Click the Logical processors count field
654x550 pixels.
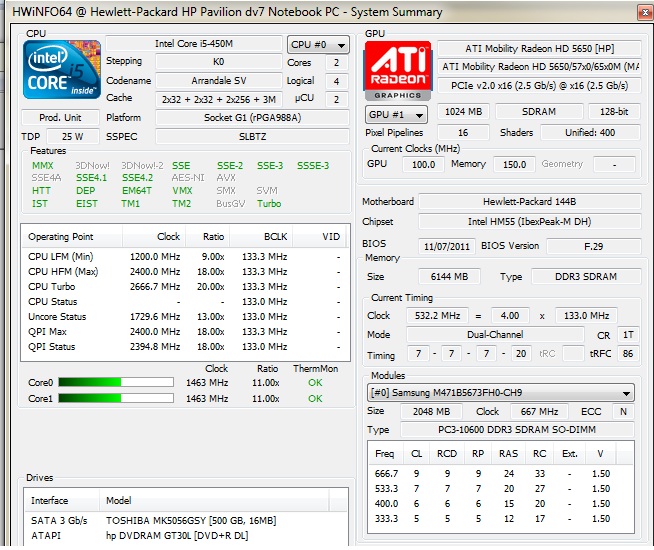point(336,81)
